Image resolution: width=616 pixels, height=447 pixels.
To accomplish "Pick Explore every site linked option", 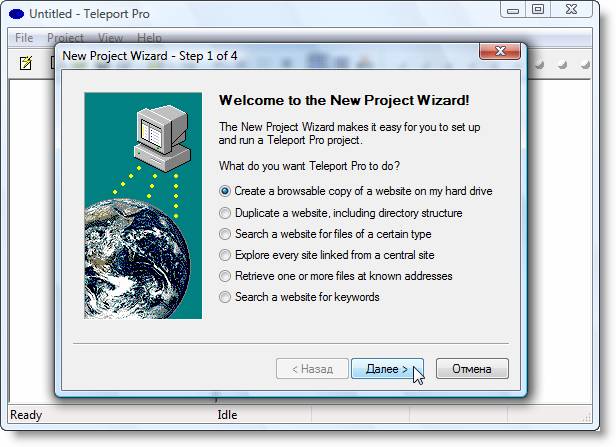I will point(327,255).
